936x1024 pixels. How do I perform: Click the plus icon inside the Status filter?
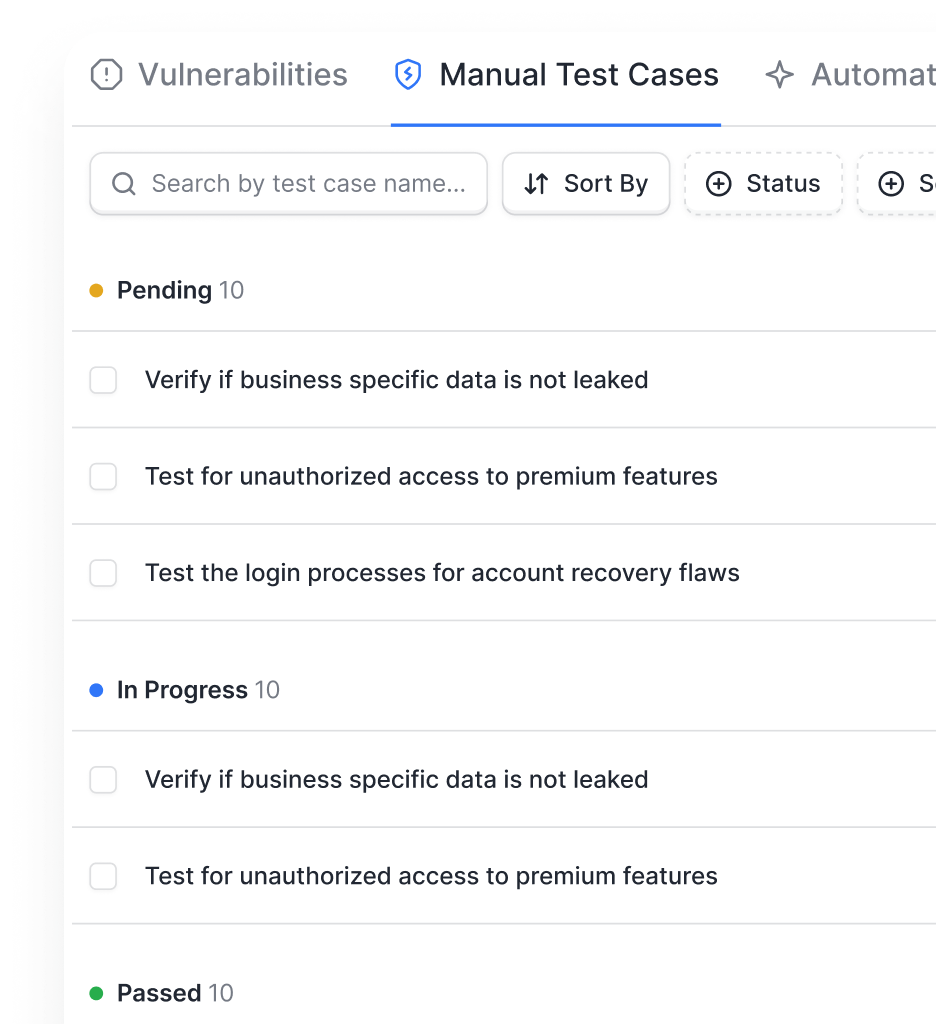[x=719, y=183]
